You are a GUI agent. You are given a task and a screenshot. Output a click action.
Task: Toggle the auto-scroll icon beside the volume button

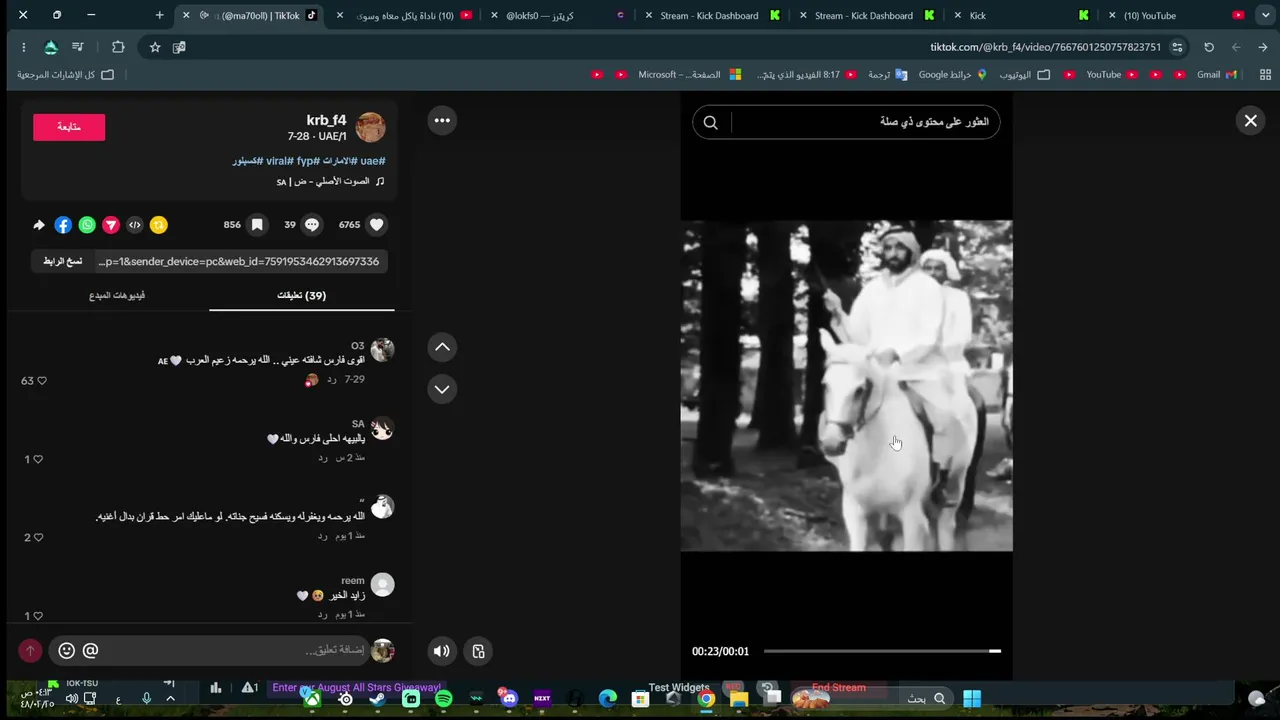coord(479,651)
